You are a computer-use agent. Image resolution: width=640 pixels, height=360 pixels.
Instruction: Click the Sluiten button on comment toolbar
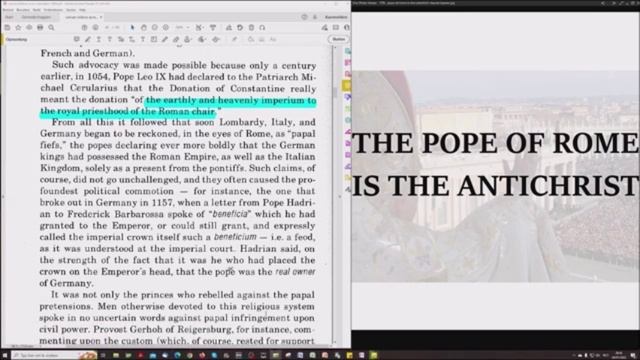click(x=338, y=39)
